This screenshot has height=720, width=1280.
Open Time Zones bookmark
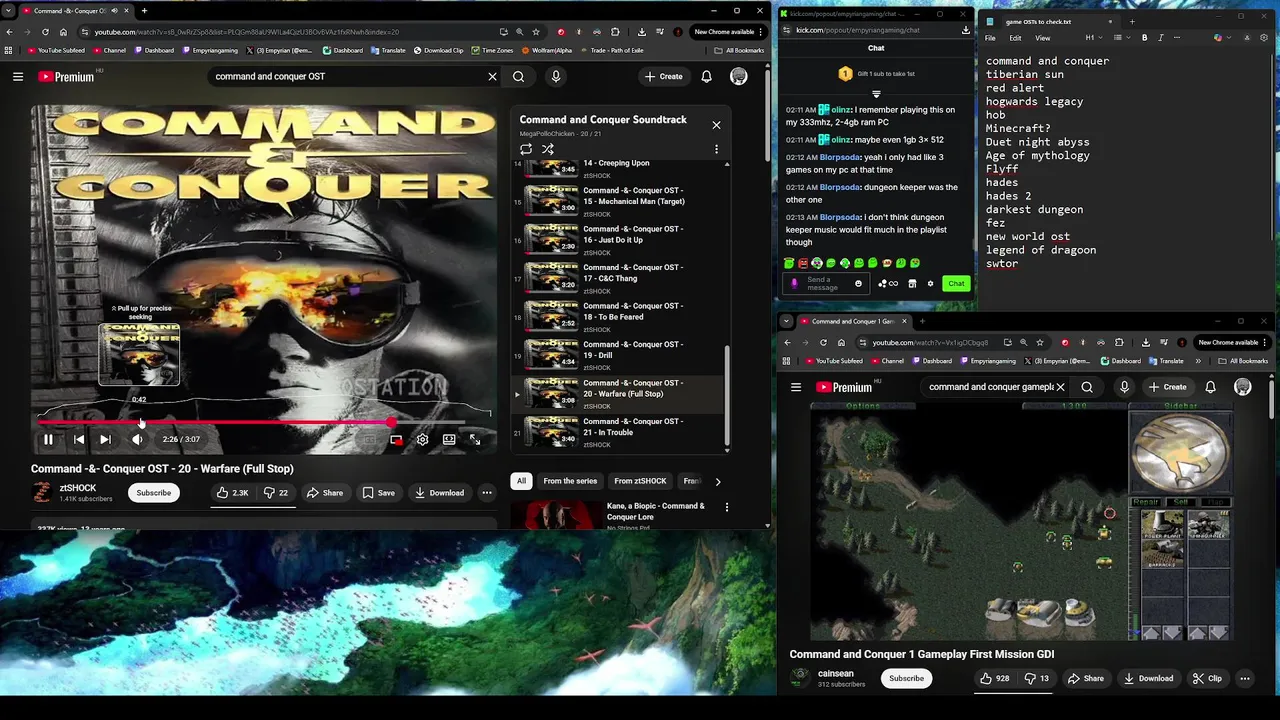pos(492,50)
